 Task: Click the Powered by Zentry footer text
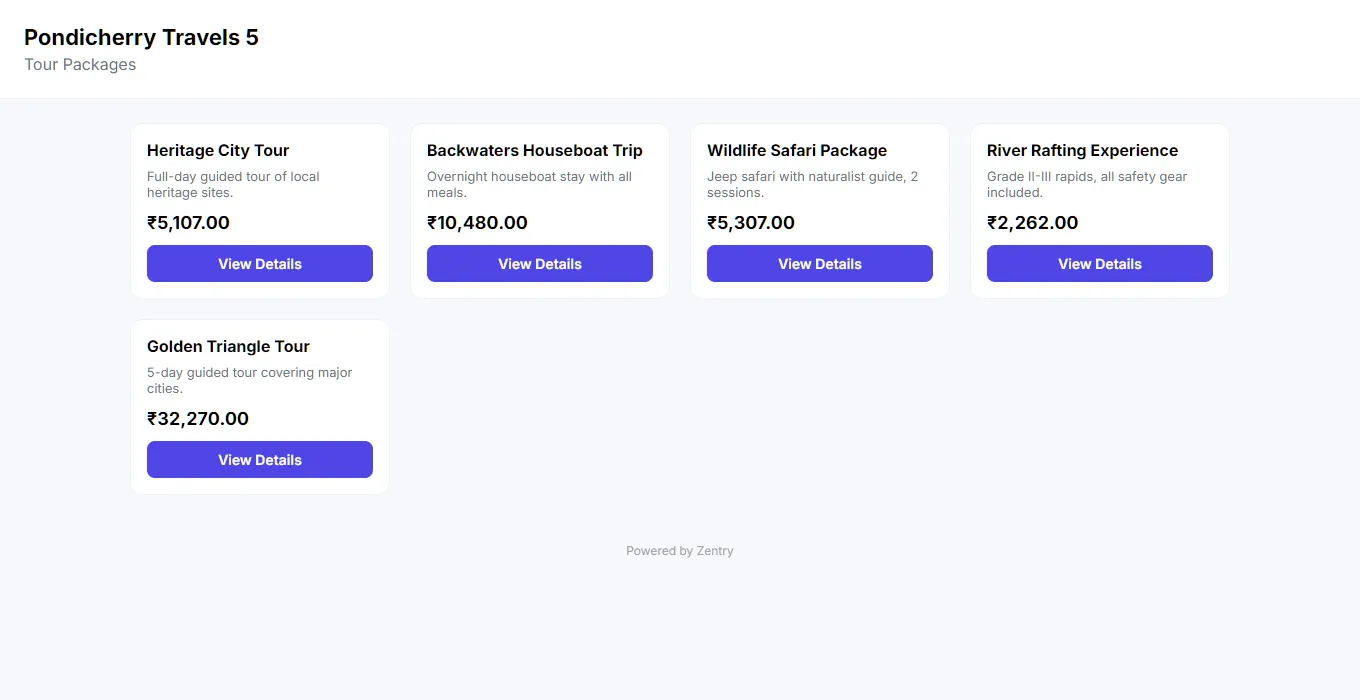(x=680, y=551)
